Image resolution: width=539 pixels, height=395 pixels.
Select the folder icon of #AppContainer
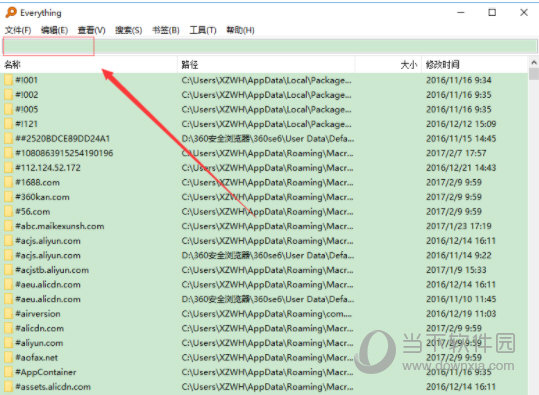9,372
